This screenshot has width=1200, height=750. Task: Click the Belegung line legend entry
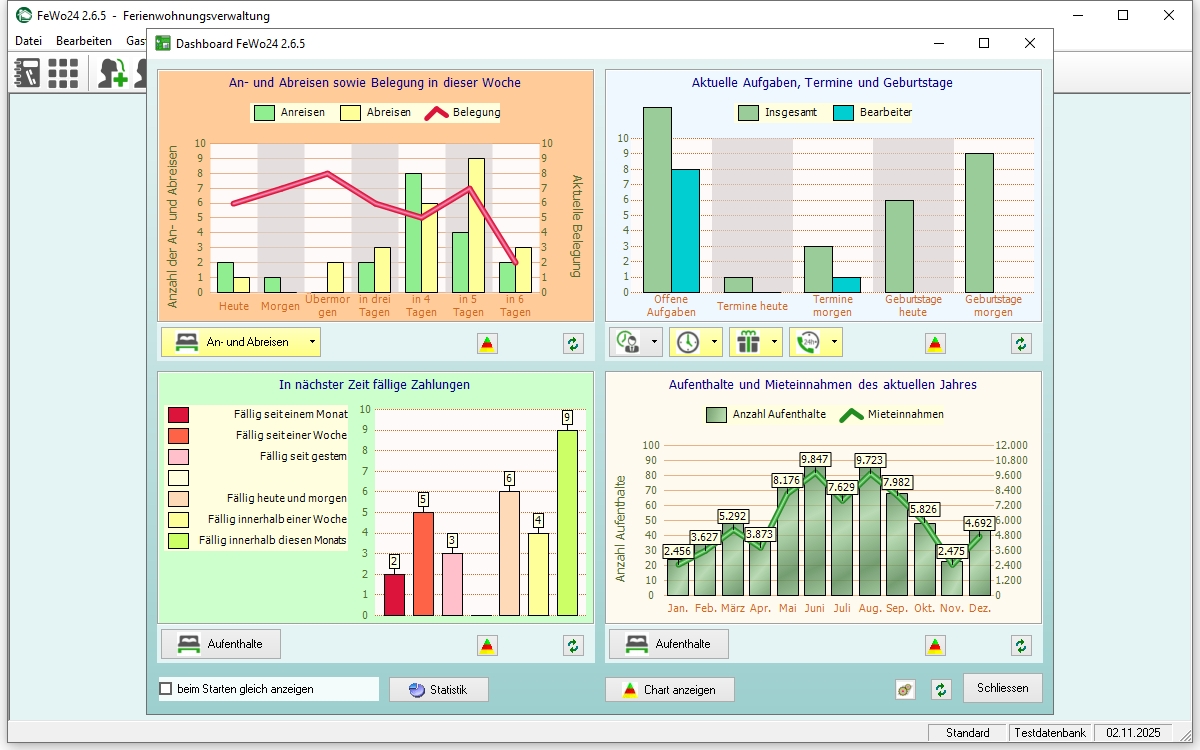(x=464, y=113)
